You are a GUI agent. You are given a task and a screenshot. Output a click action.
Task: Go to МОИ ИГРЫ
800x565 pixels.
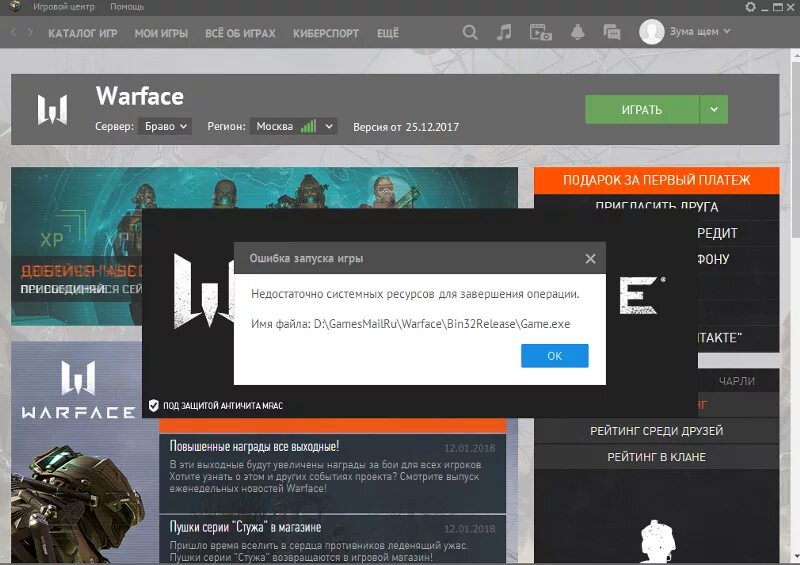coord(161,33)
